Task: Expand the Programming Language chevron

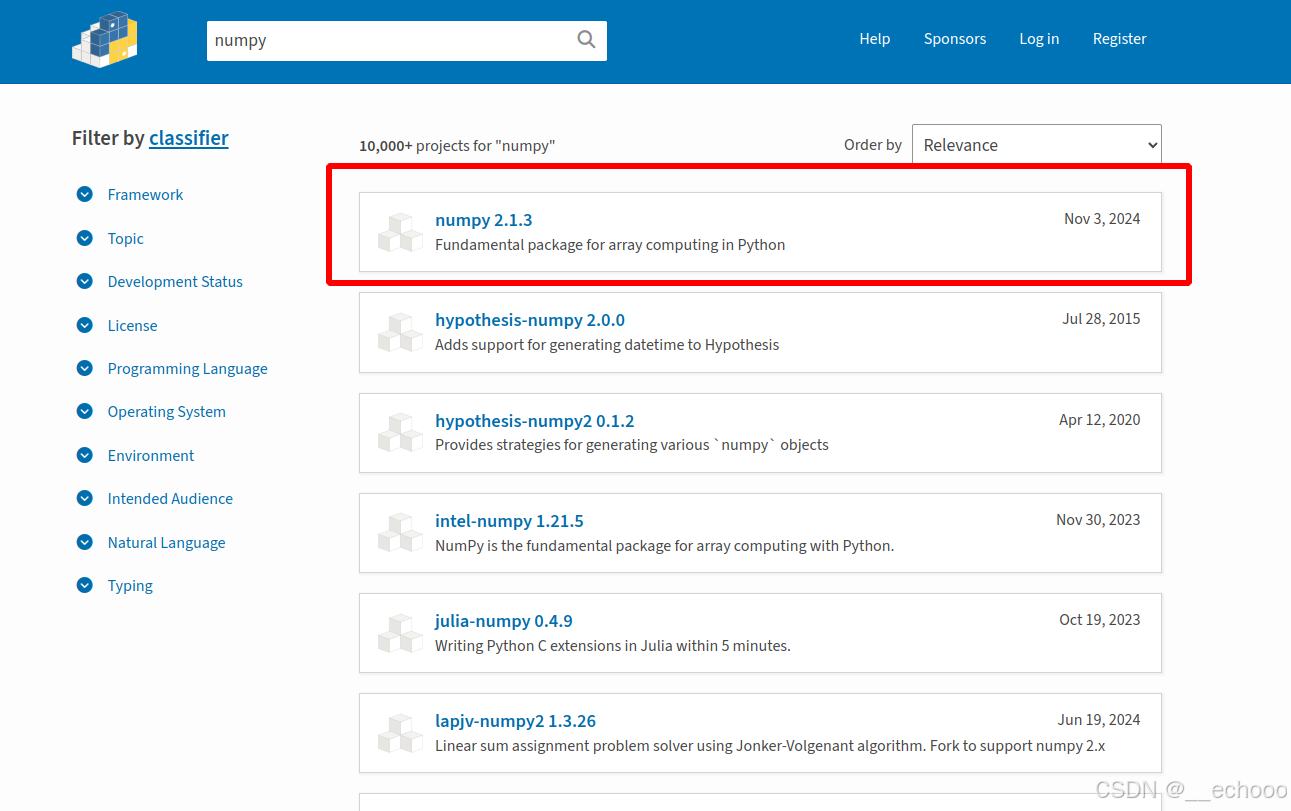Action: [x=85, y=368]
